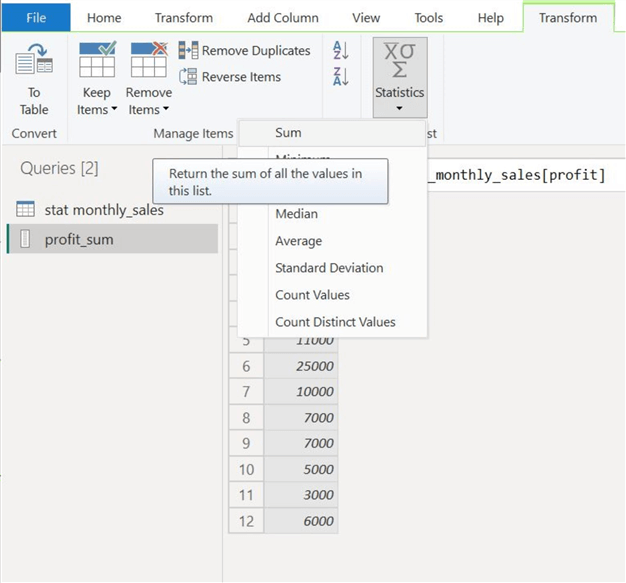The image size is (626, 583).
Task: Select the stat monthly_sales query
Action: click(104, 210)
